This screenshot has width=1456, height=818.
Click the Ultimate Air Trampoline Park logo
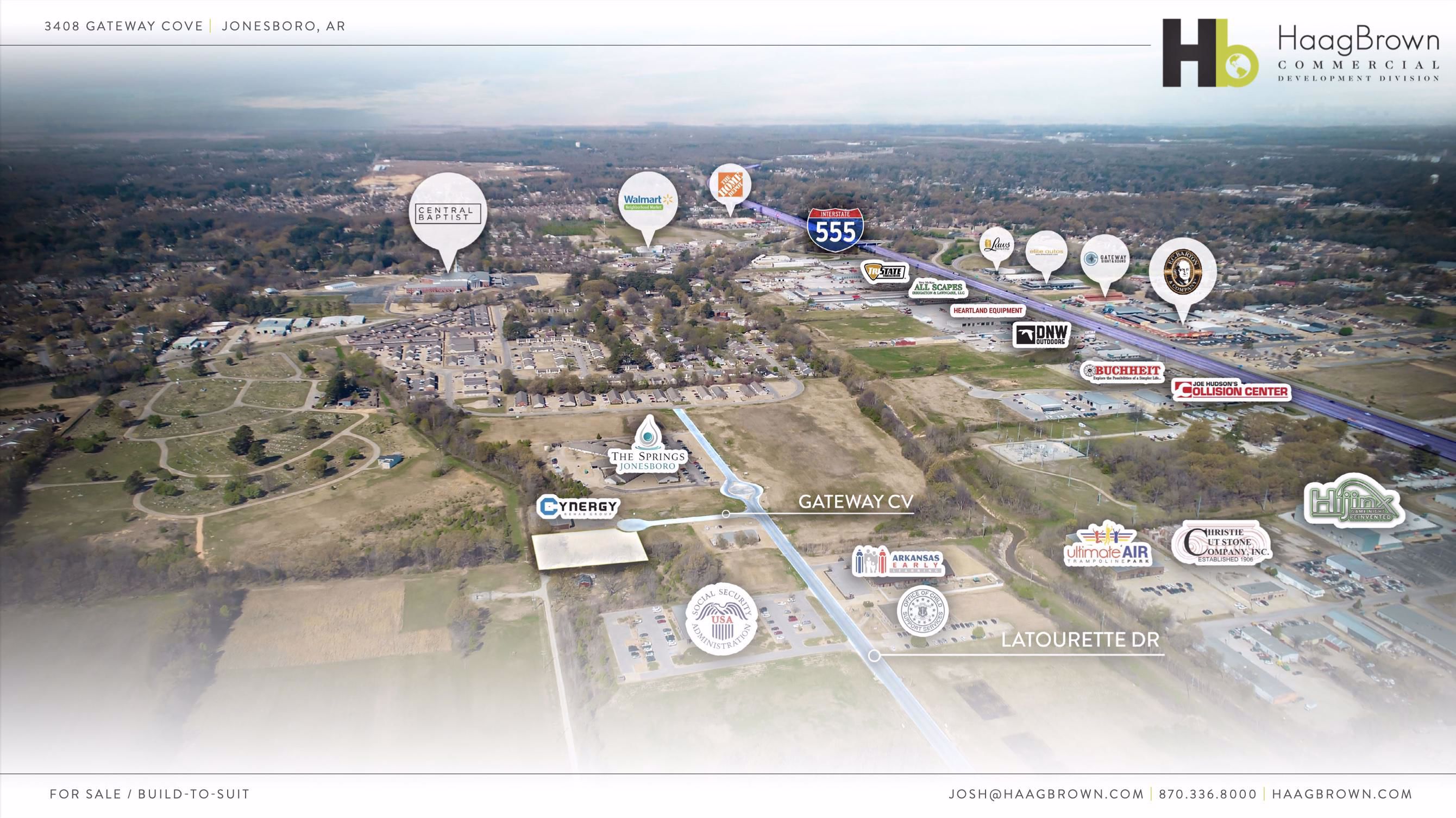[1108, 545]
